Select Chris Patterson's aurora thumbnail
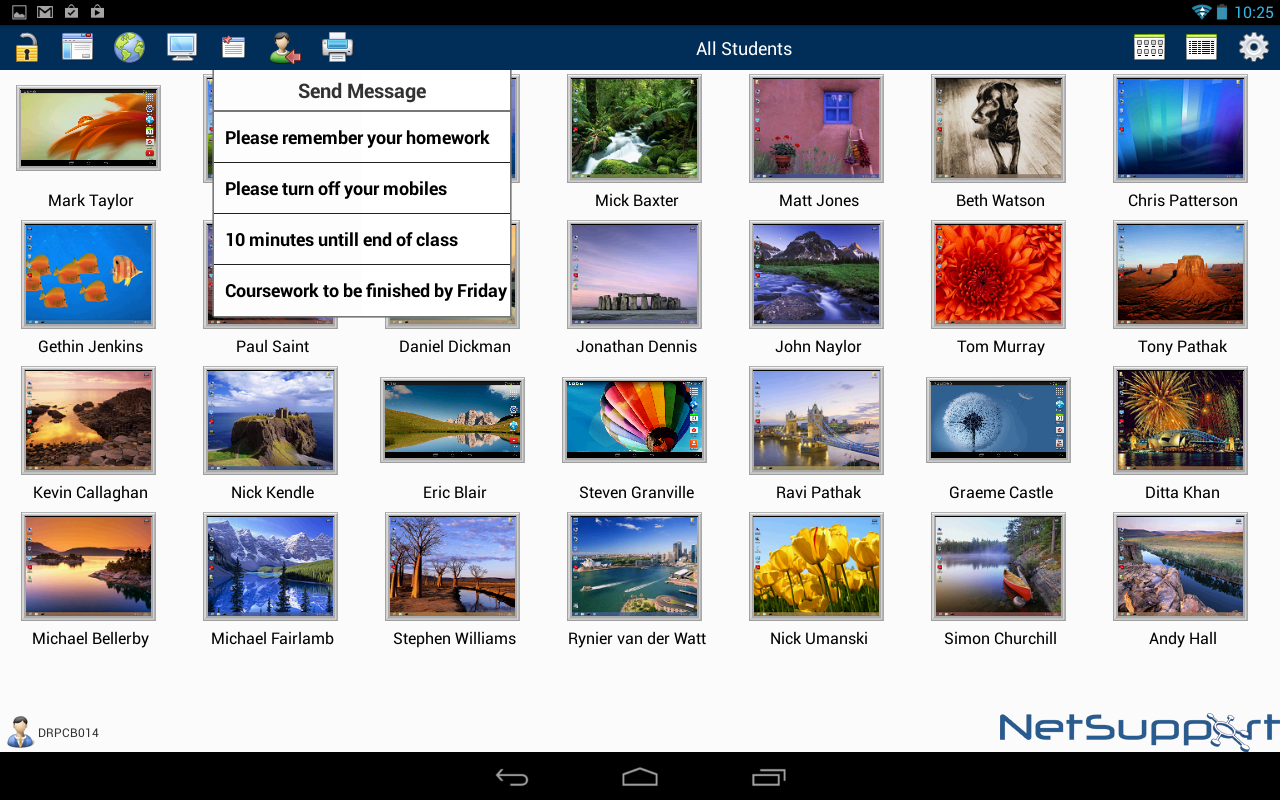Screen dimensions: 1280x800 [x=1181, y=128]
